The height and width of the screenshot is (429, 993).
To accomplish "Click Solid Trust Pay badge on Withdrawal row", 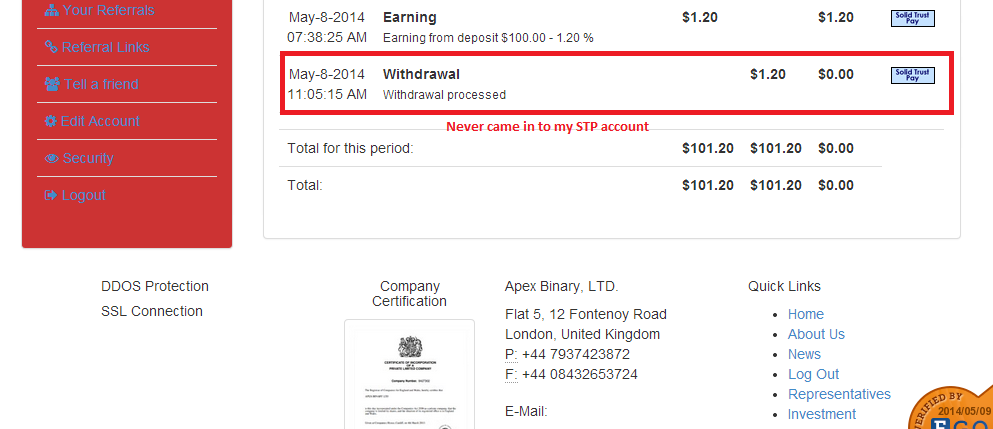I will [912, 75].
